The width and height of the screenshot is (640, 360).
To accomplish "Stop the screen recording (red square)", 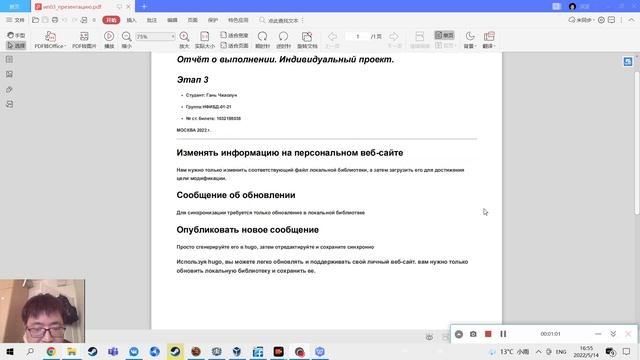I will click(x=488, y=334).
